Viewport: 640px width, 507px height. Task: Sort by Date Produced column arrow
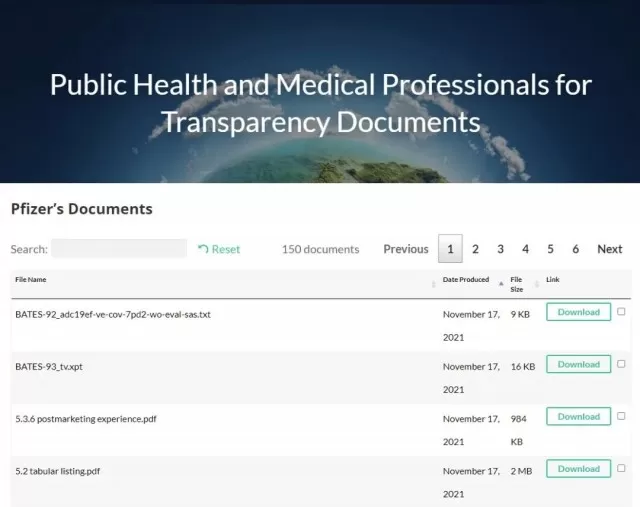click(x=501, y=284)
